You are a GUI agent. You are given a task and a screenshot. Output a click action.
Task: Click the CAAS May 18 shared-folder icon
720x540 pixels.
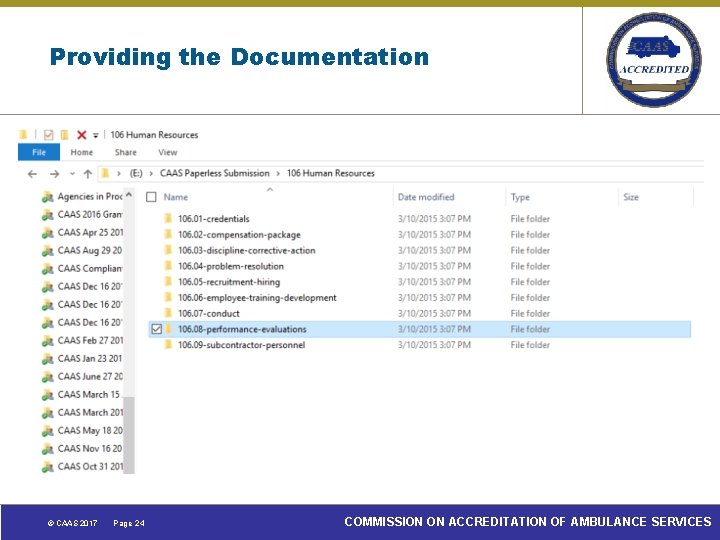point(48,431)
